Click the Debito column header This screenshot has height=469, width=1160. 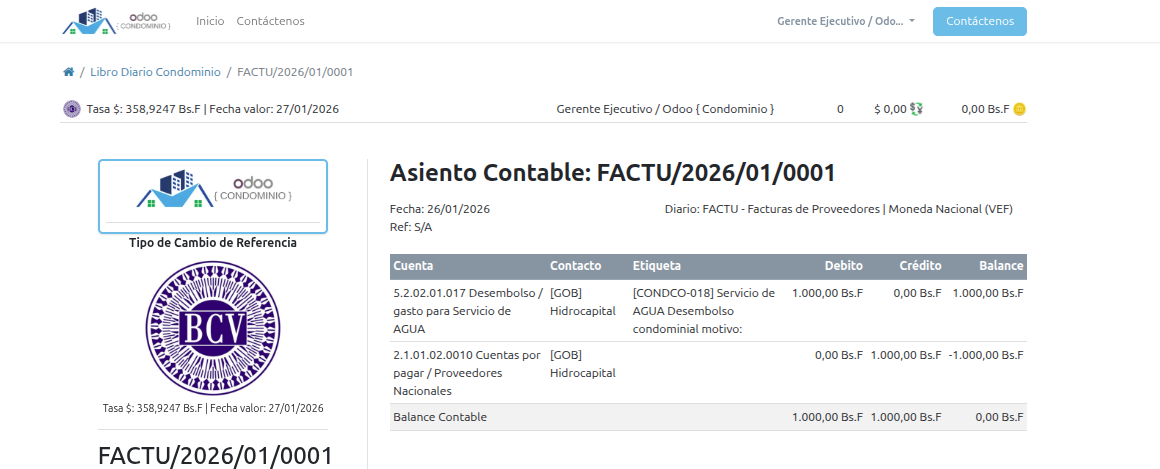click(843, 266)
